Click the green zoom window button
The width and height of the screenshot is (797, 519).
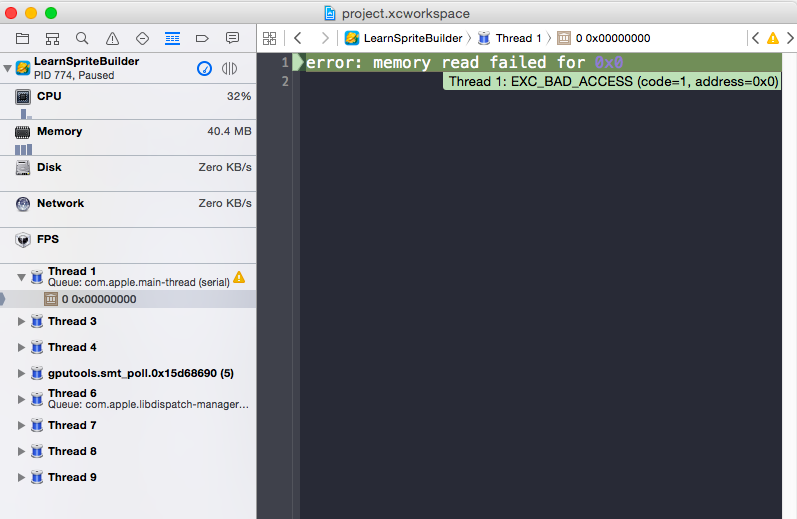point(51,13)
